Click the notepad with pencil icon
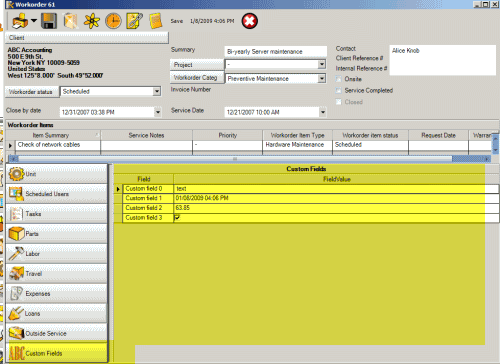 134,21
